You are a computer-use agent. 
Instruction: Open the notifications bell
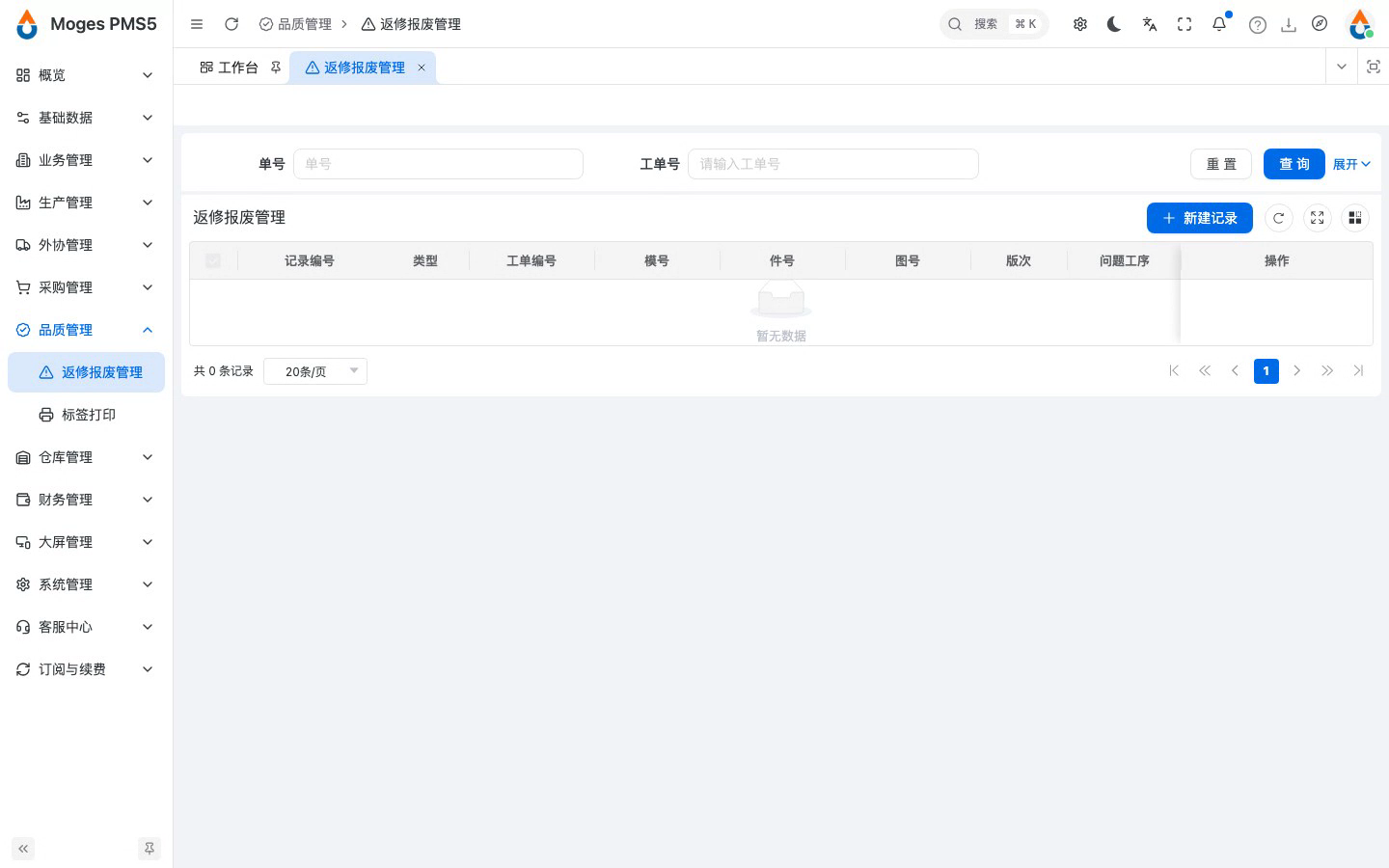pos(1219,24)
